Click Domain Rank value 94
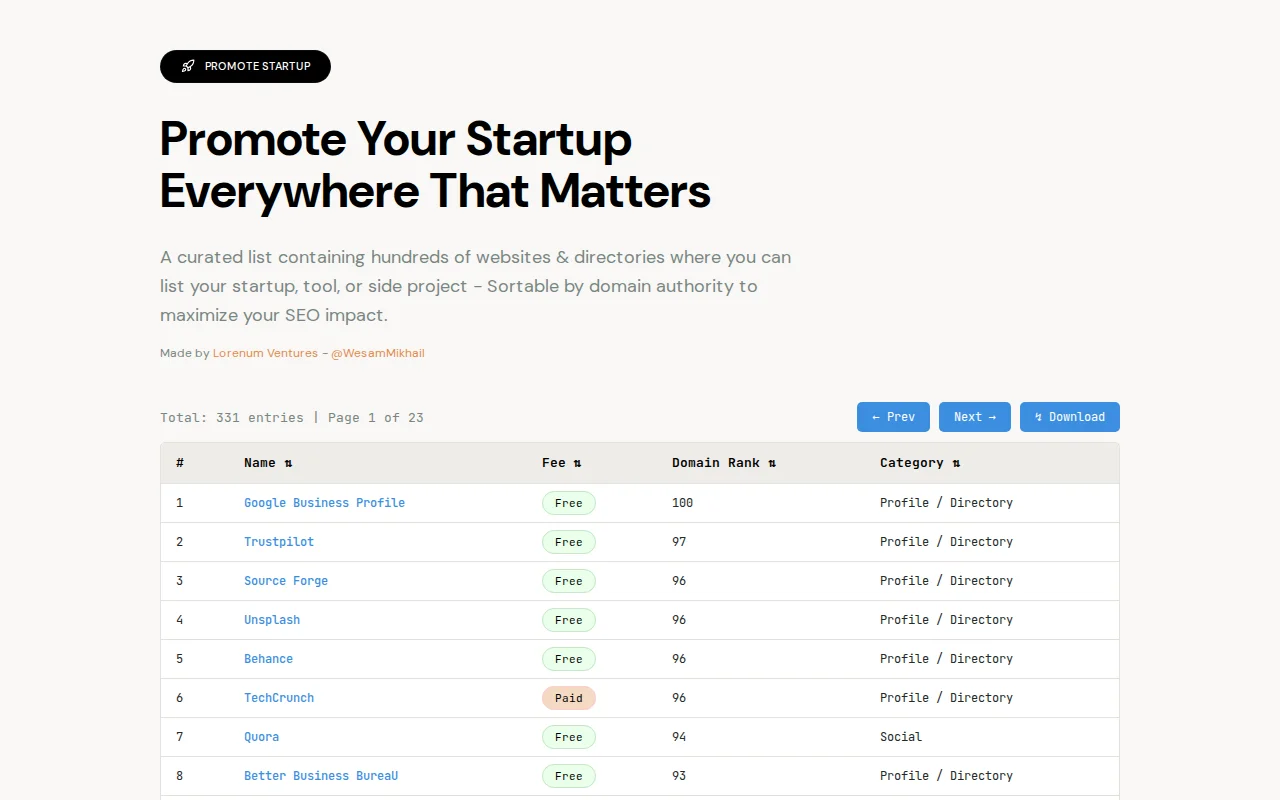The width and height of the screenshot is (1280, 800). point(679,737)
